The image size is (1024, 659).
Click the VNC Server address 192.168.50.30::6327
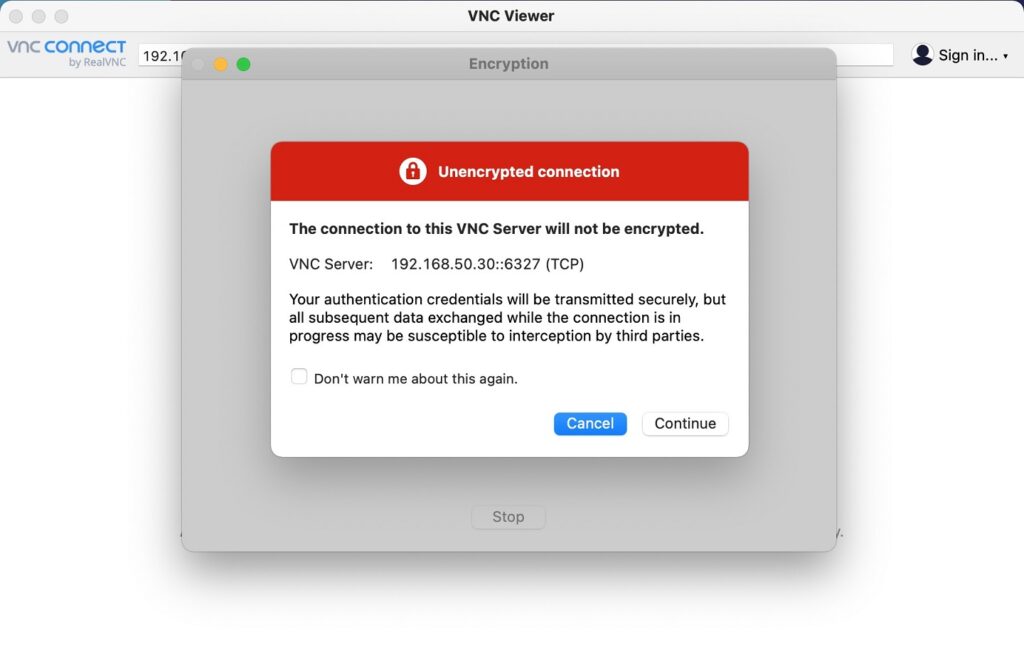coord(487,265)
